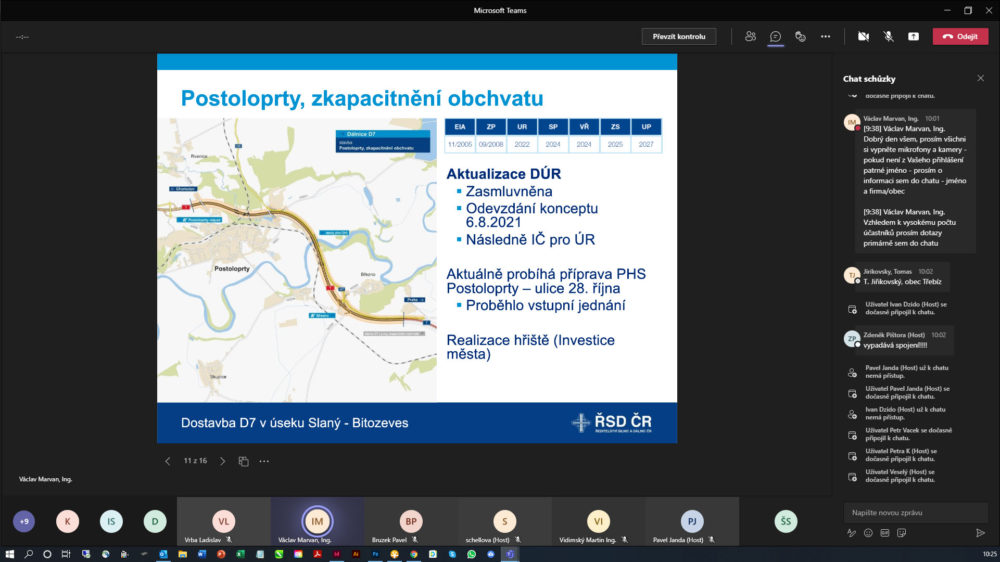Open the reactions icon in the meeting toolbar

pos(800,36)
